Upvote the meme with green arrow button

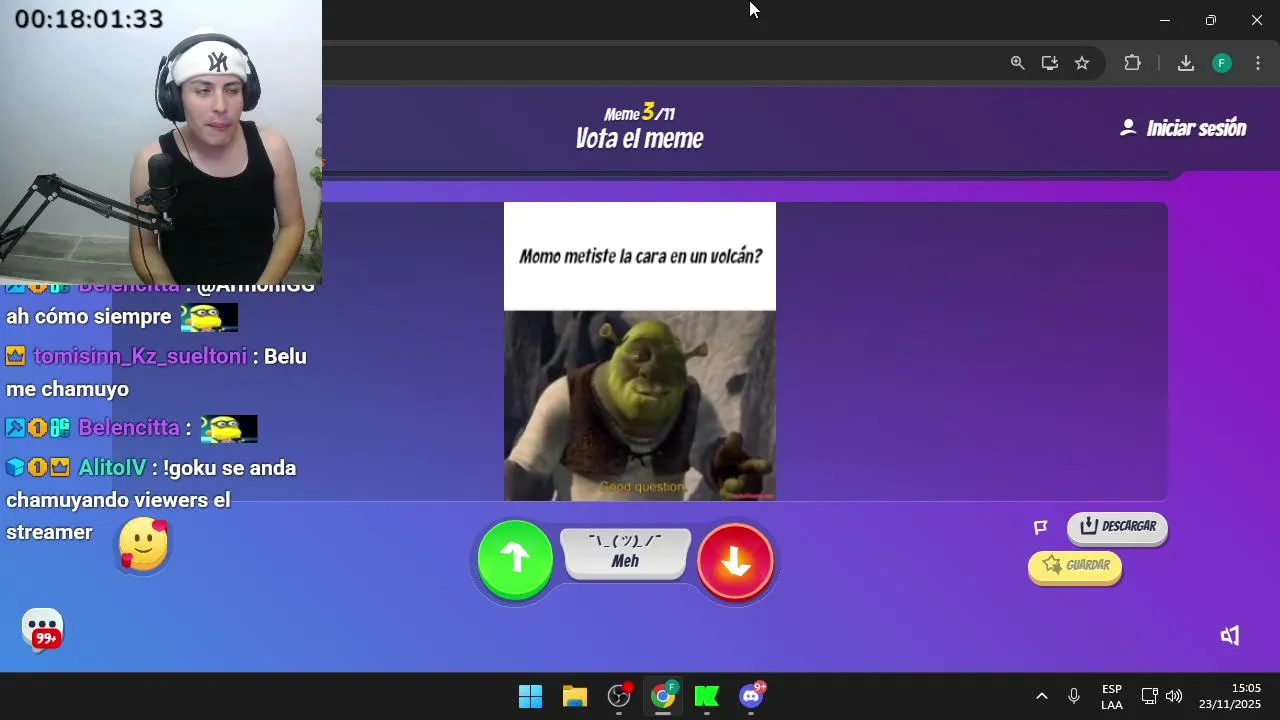point(515,560)
